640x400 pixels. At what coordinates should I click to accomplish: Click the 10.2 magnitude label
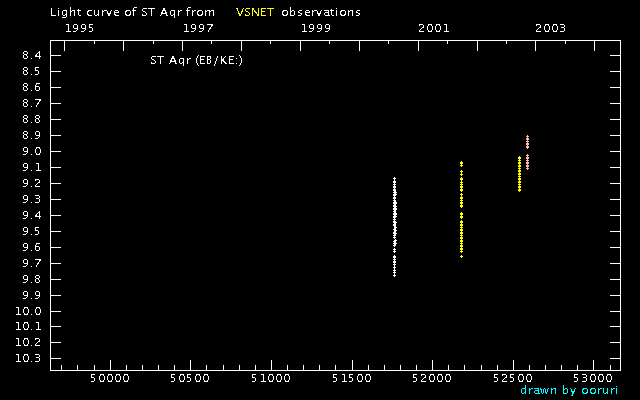(x=29, y=342)
